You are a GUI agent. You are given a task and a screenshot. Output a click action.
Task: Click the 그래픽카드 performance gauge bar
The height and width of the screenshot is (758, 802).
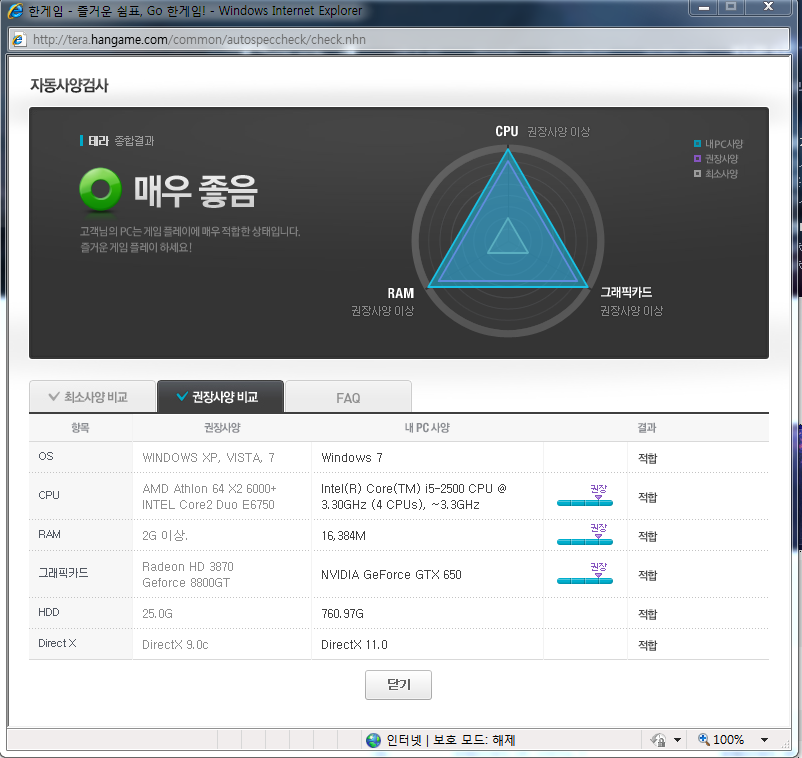[585, 579]
